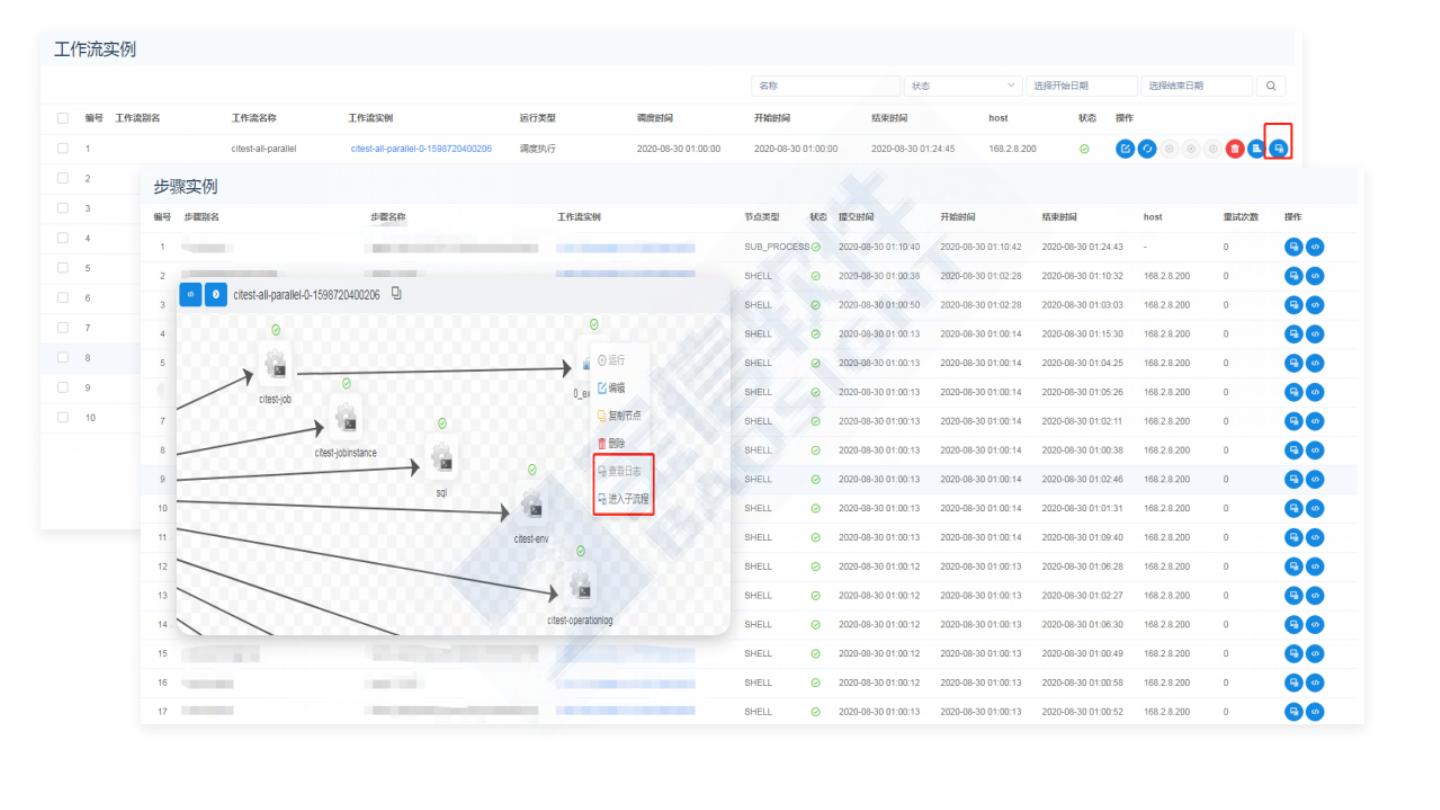Click the blue edit icon in workflow row 1

[1125, 149]
